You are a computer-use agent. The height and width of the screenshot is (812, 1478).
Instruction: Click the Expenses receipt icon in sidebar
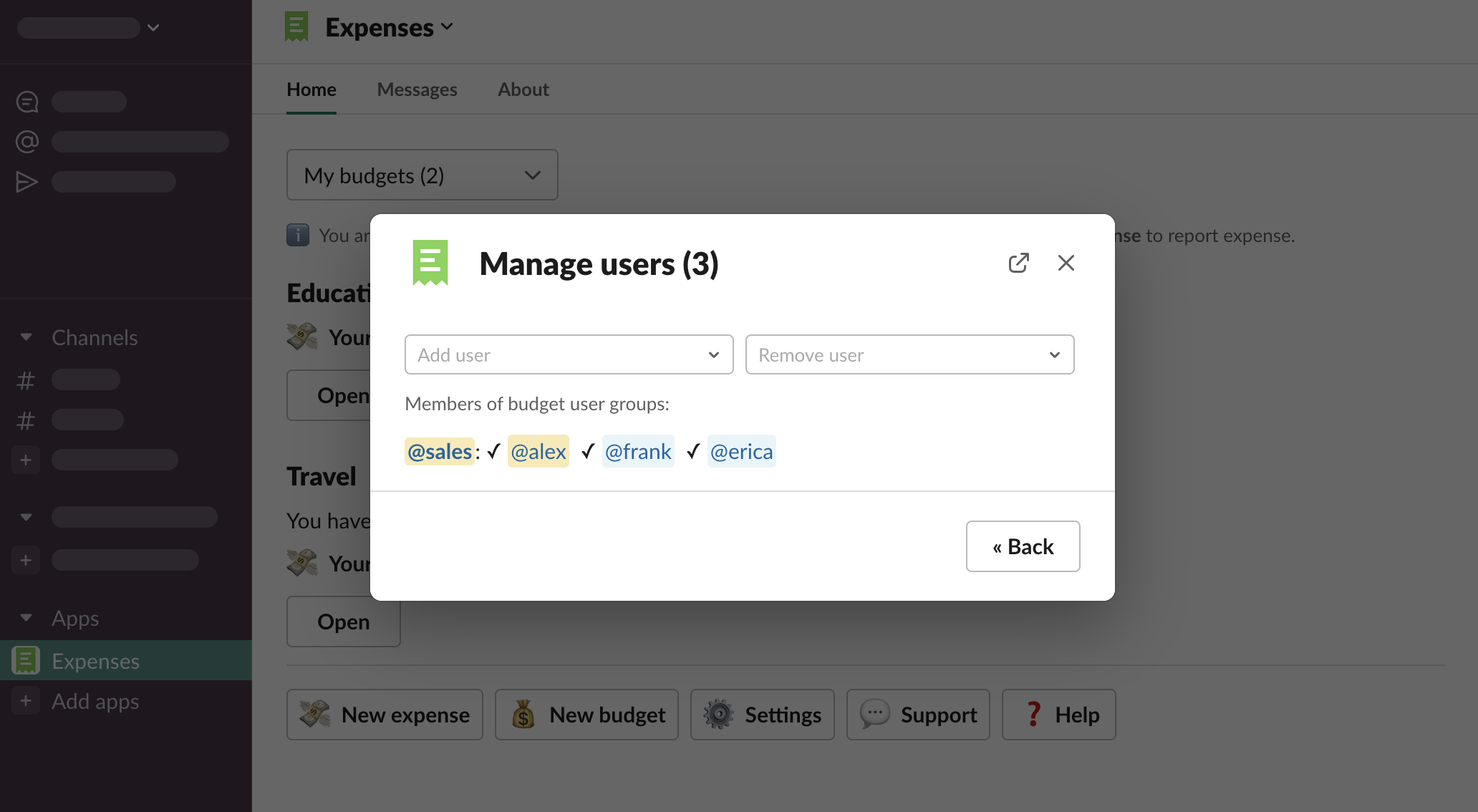click(x=26, y=660)
